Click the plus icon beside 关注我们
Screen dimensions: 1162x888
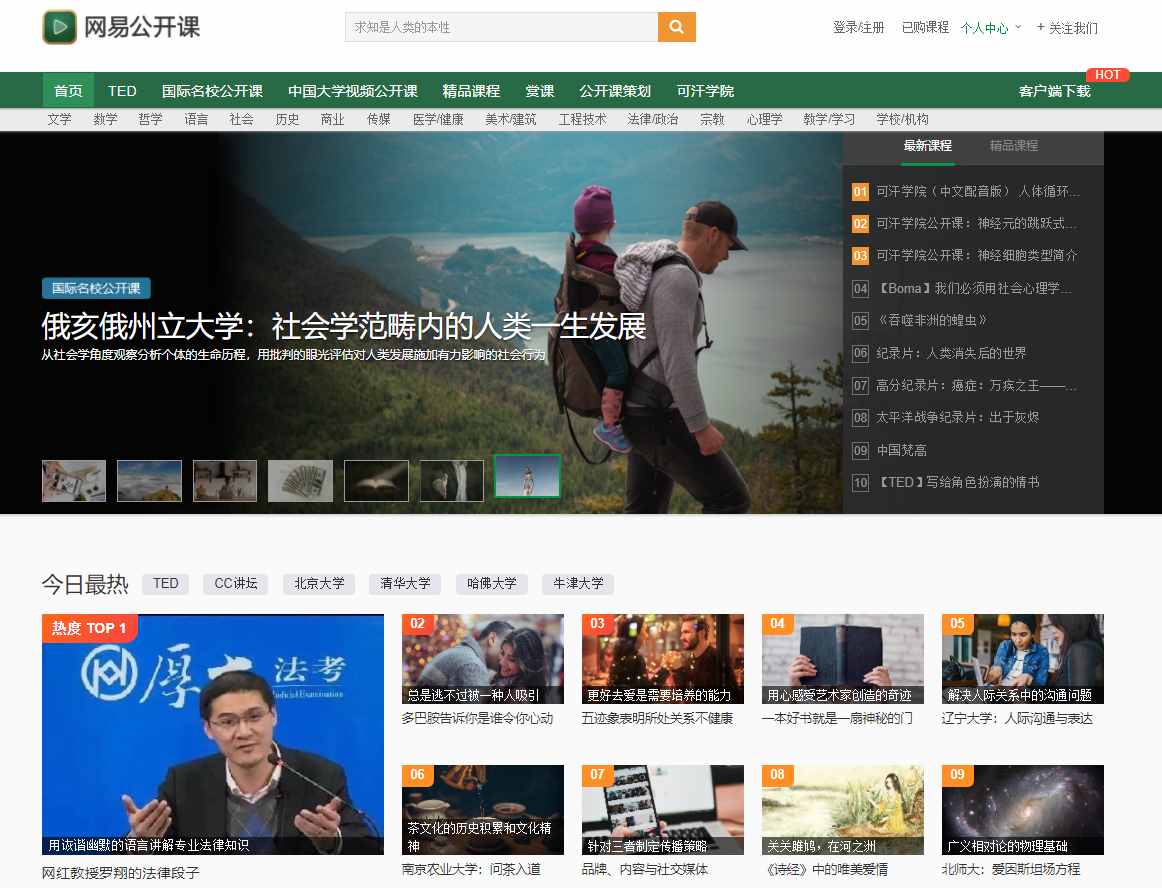pos(1040,29)
